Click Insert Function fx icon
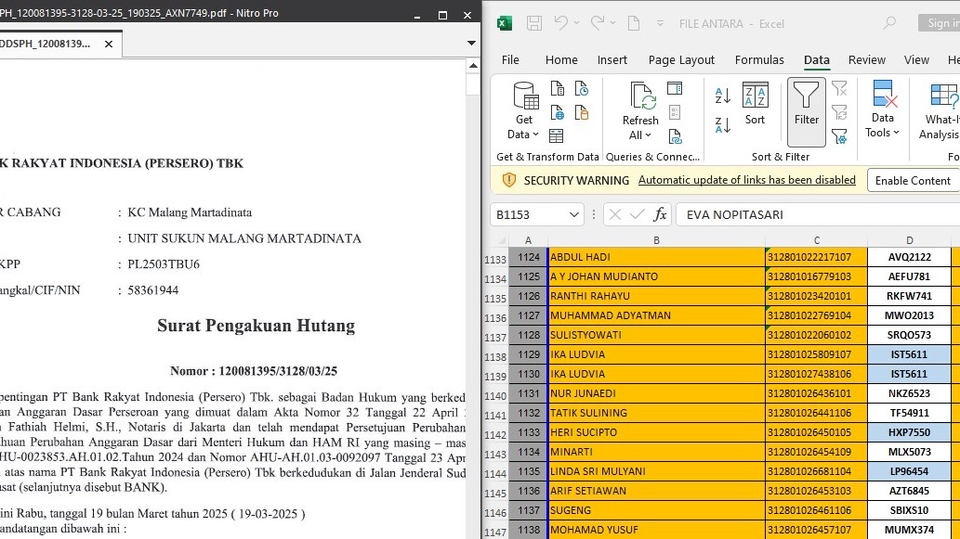 (x=659, y=214)
